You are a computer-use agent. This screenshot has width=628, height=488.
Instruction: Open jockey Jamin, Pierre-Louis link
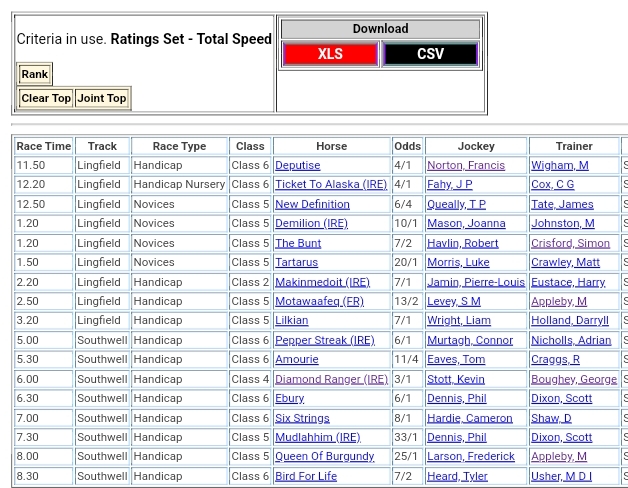pos(476,282)
